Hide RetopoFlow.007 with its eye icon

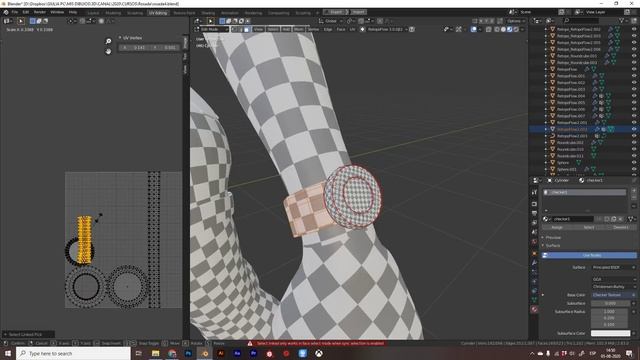(x=634, y=116)
